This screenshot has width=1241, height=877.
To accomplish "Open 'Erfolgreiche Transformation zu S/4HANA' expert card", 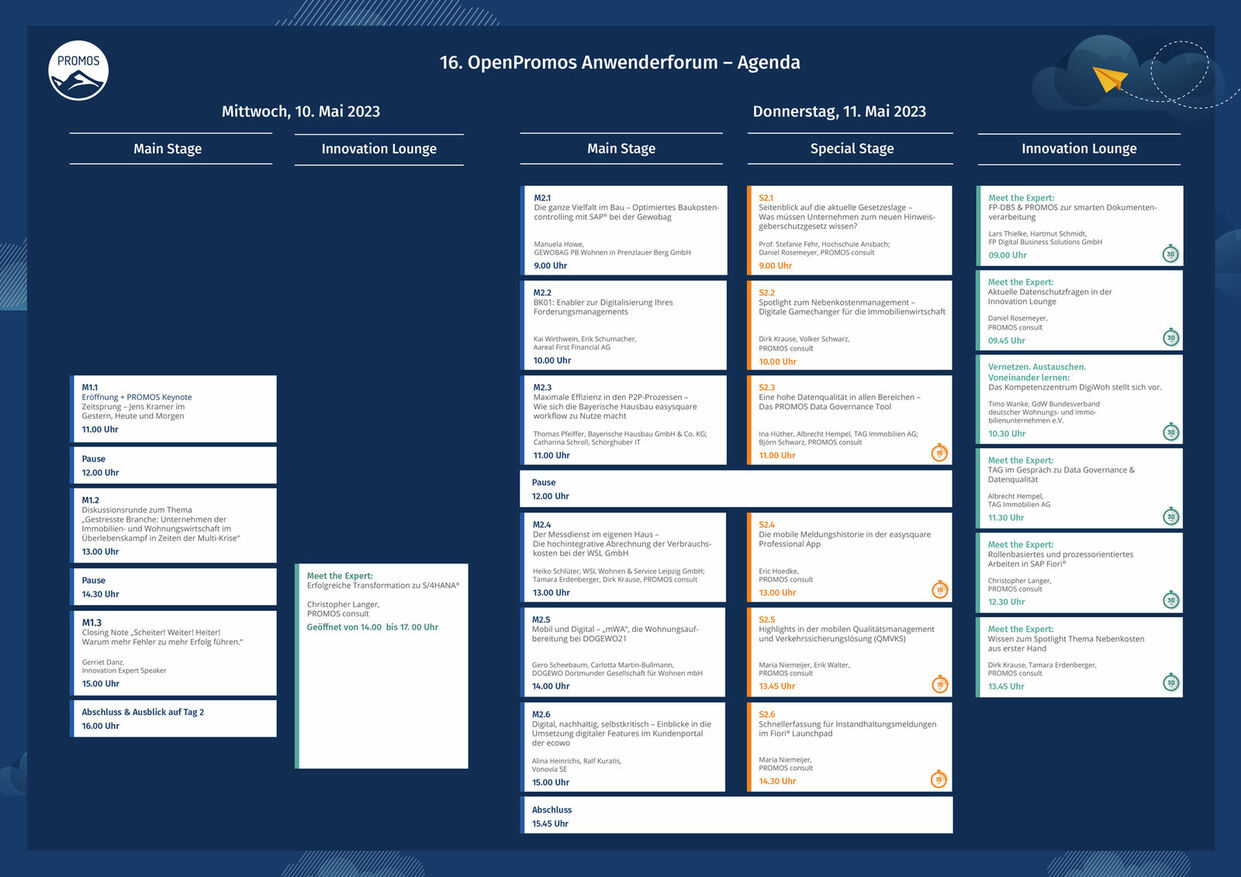I will click(x=381, y=666).
